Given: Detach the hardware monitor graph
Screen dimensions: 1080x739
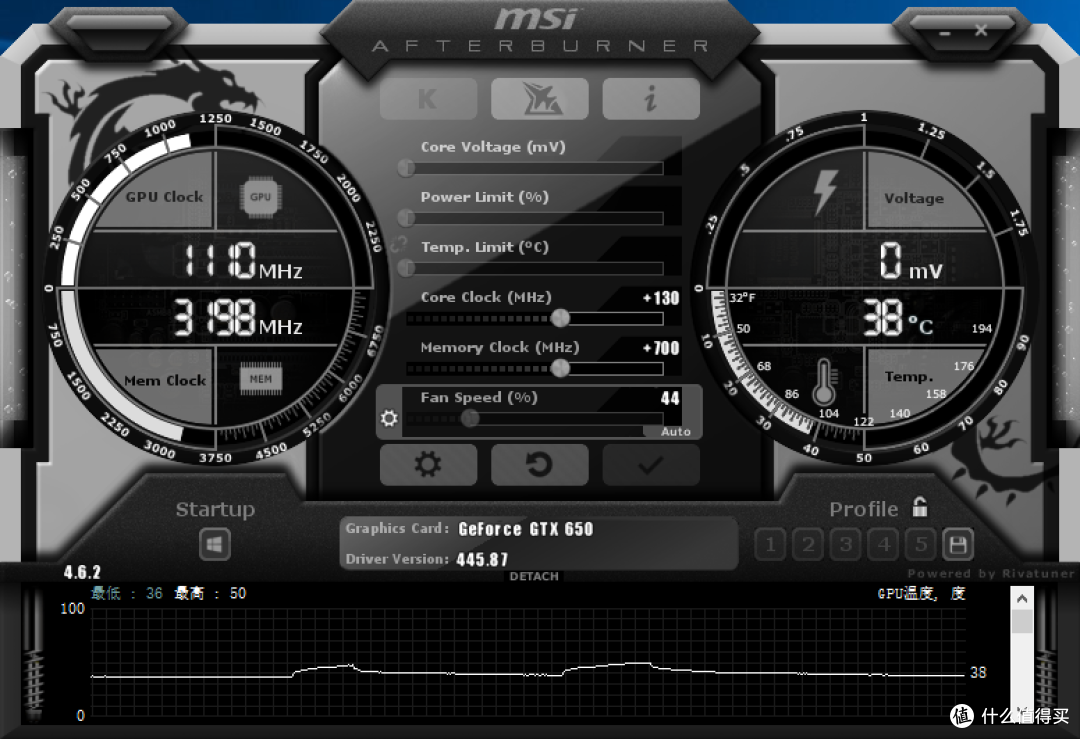Looking at the screenshot, I should point(534,576).
